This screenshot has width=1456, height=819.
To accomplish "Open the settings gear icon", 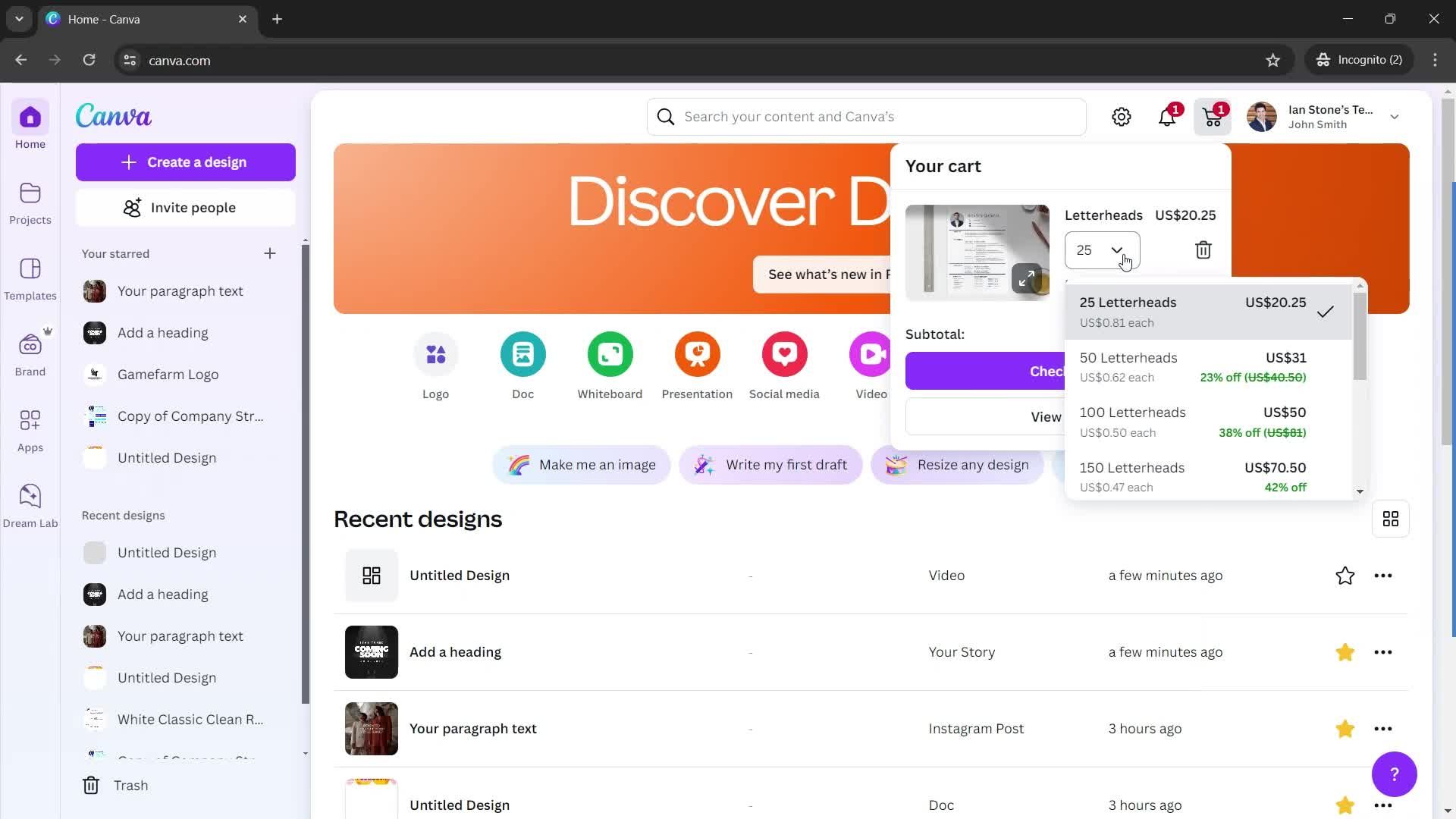I will 1122,117.
